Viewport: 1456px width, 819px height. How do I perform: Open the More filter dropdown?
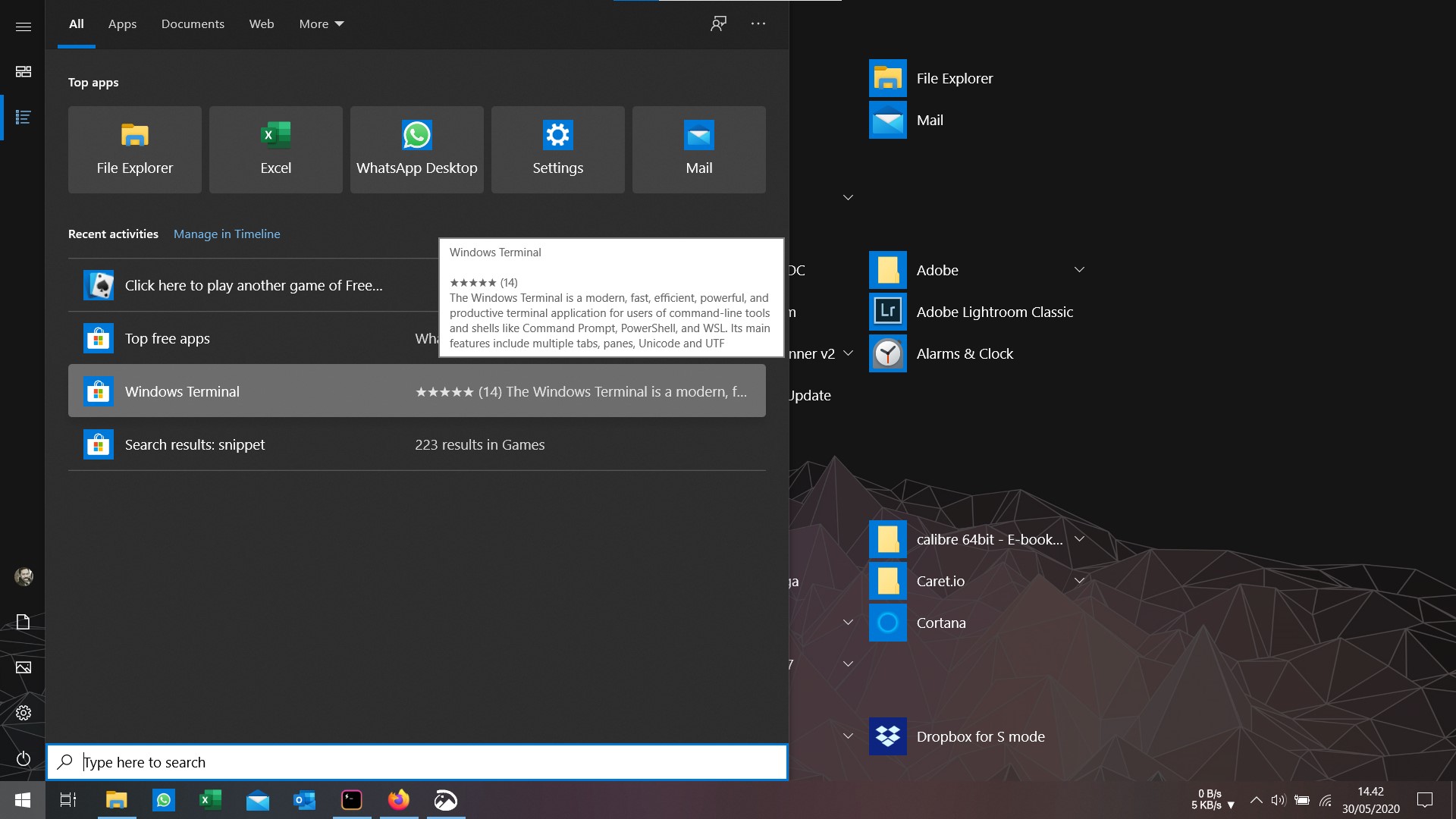coord(322,24)
